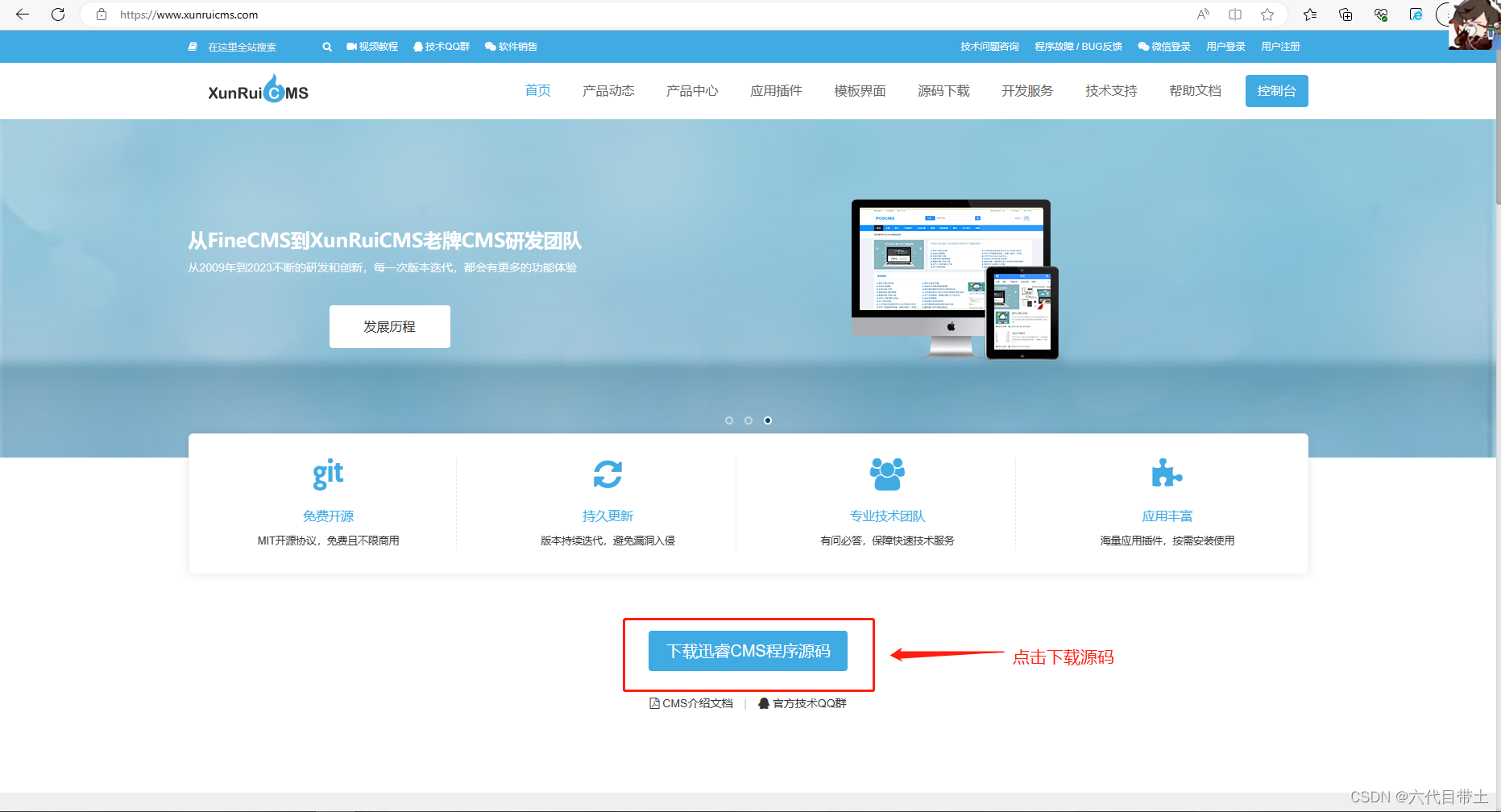Image resolution: width=1501 pixels, height=812 pixels.
Task: Click the 控制台 console button
Action: coord(1276,91)
